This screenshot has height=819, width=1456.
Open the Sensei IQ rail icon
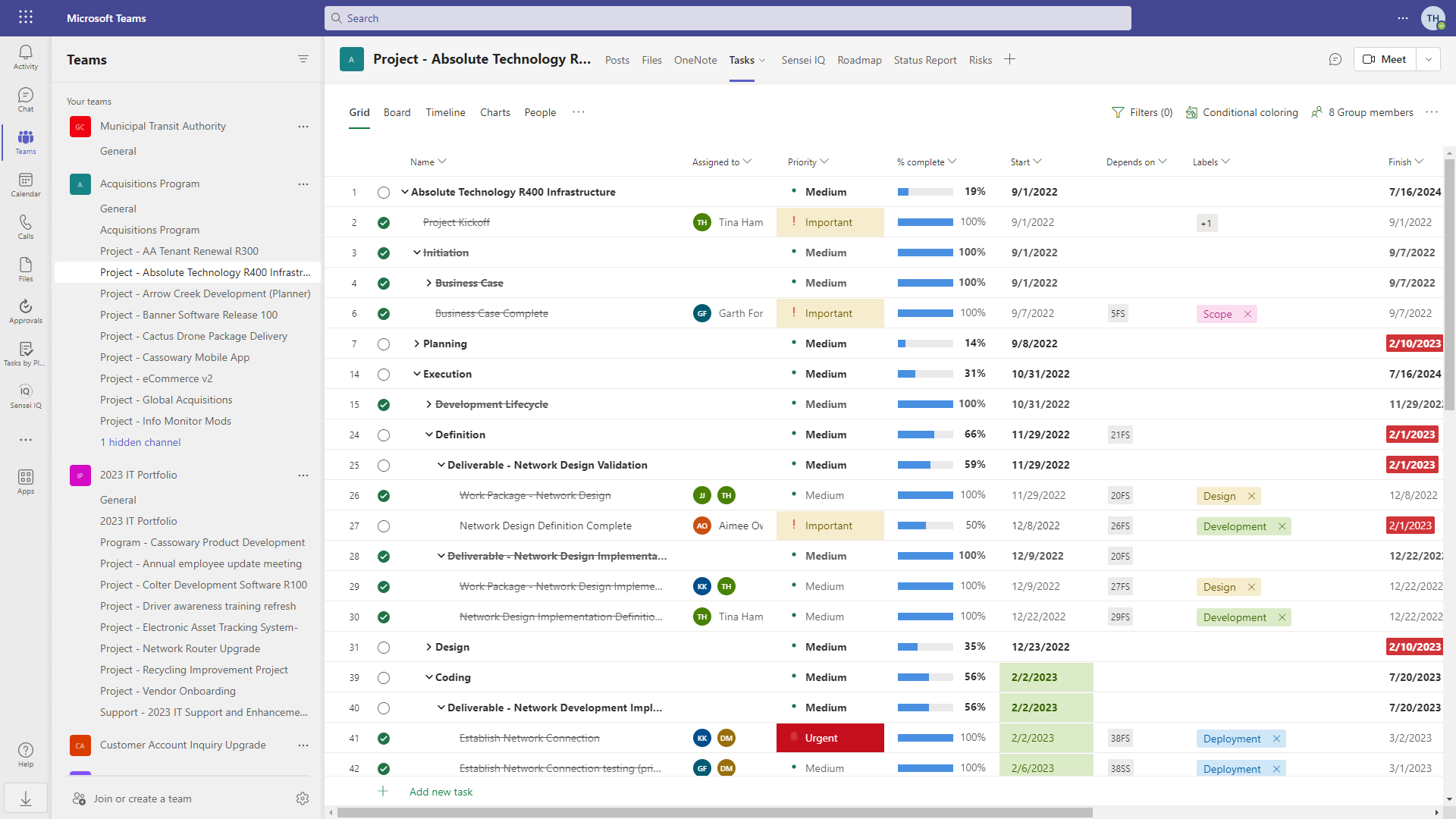tap(26, 396)
